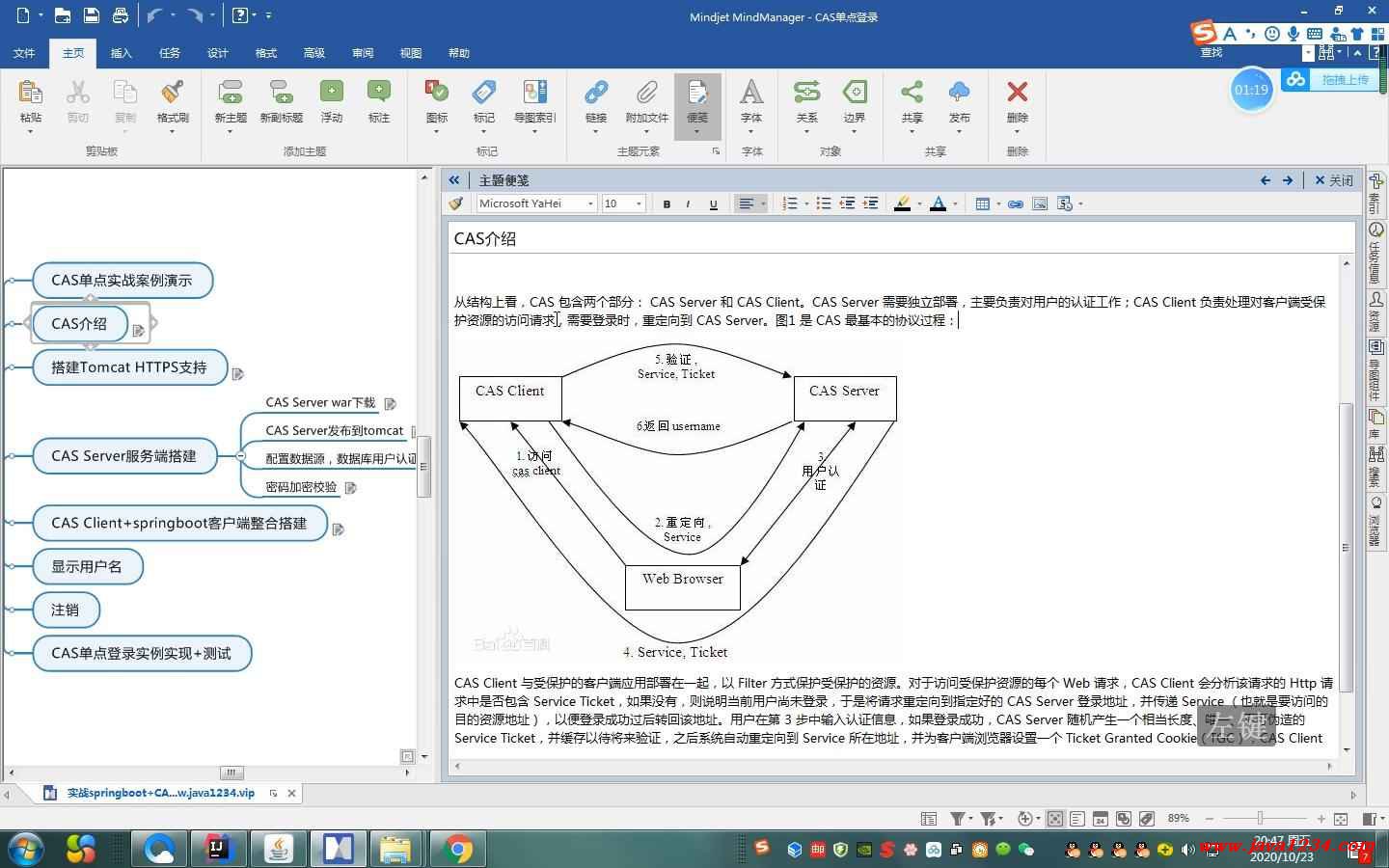Insert a floating topic (浮动)
This screenshot has height=868, width=1389.
(x=332, y=92)
